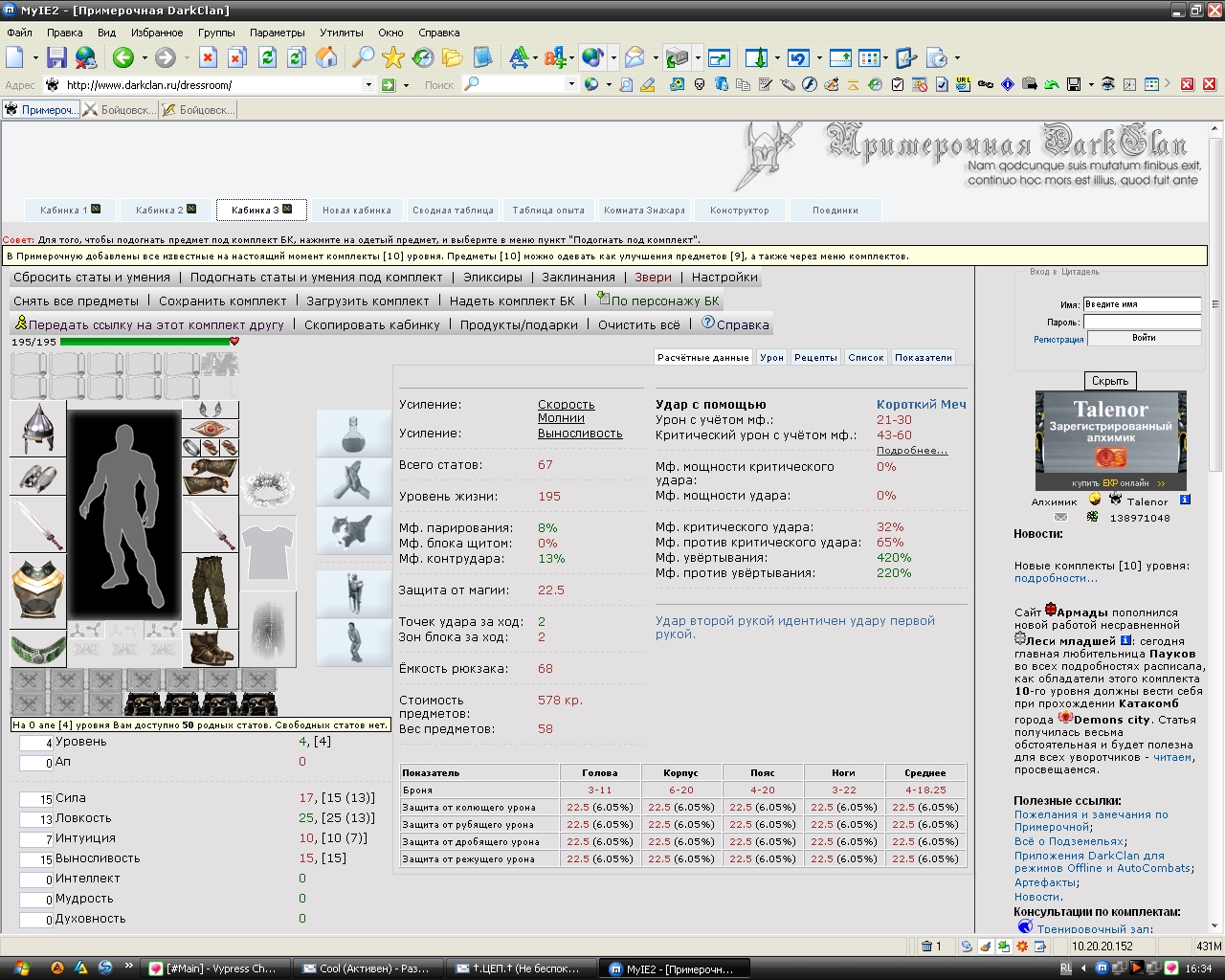Show the Урон tab
Viewport: 1225px width, 980px height.
[771, 357]
